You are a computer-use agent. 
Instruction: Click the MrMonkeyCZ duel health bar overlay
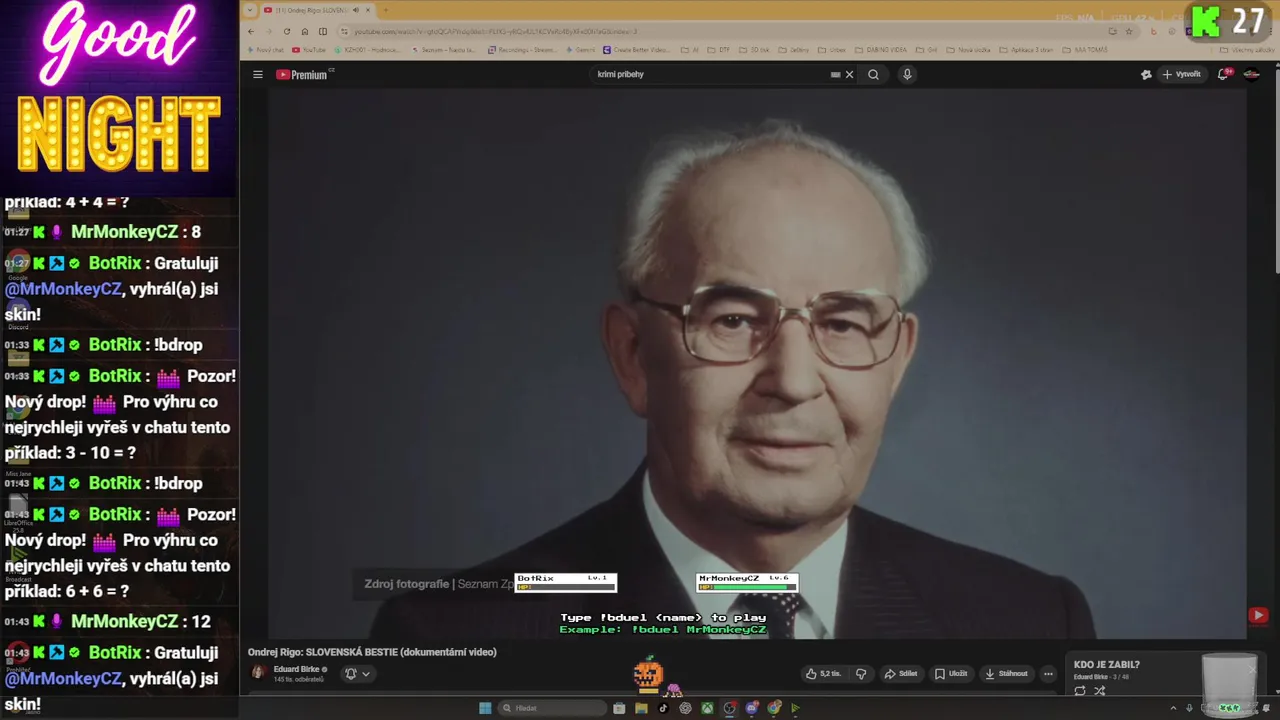click(747, 582)
